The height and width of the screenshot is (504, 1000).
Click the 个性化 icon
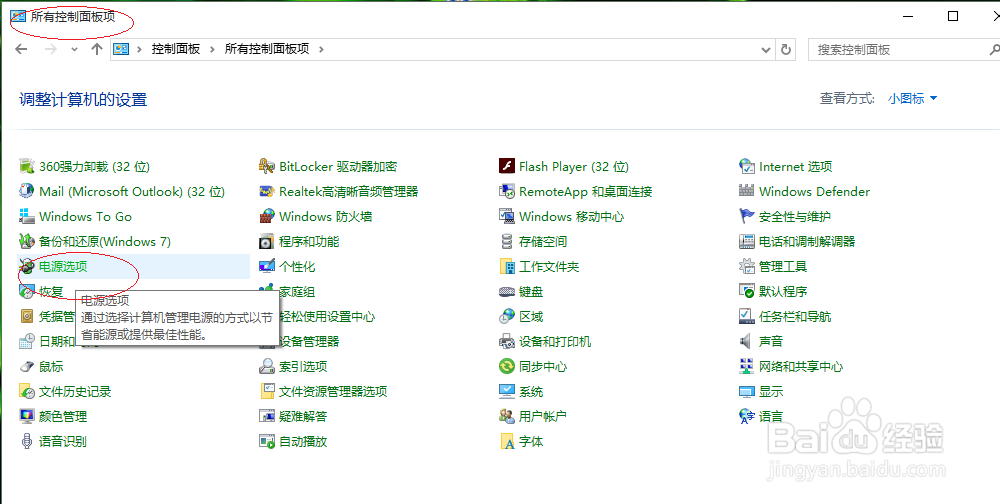(x=267, y=267)
